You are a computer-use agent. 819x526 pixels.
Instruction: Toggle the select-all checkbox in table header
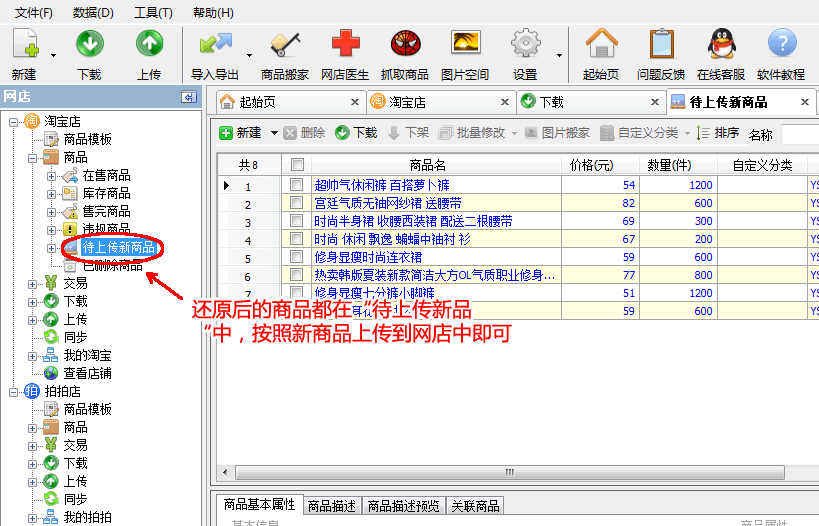coord(297,165)
